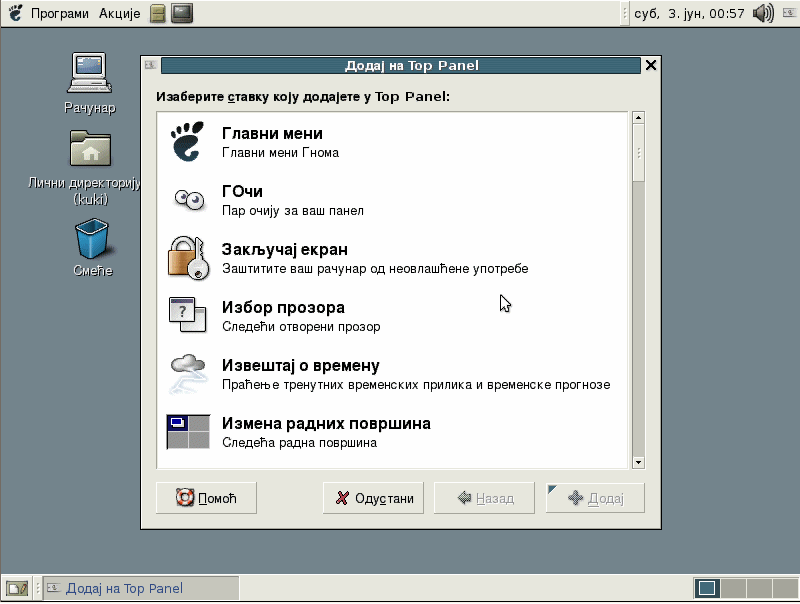The width and height of the screenshot is (800, 604).
Task: Open the Акције menu
Action: coord(119,13)
